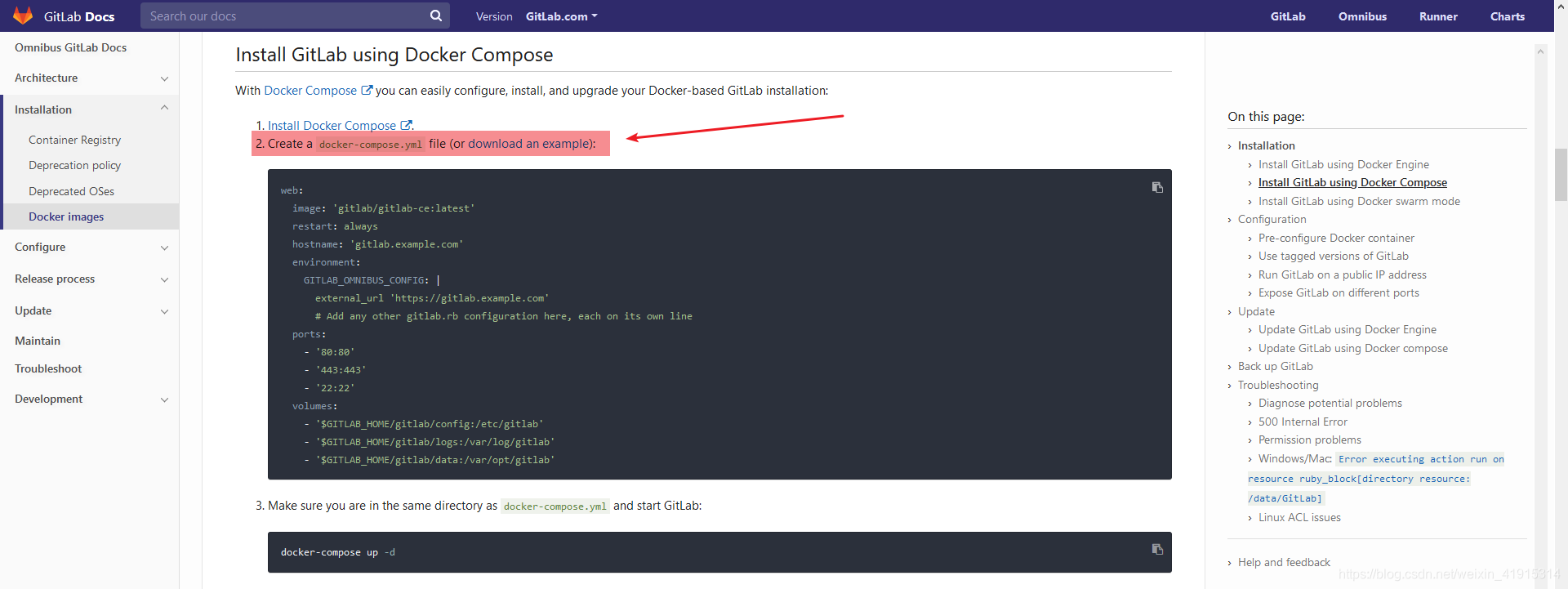Jump to Help and feedback
The width and height of the screenshot is (1568, 589).
tap(1284, 562)
